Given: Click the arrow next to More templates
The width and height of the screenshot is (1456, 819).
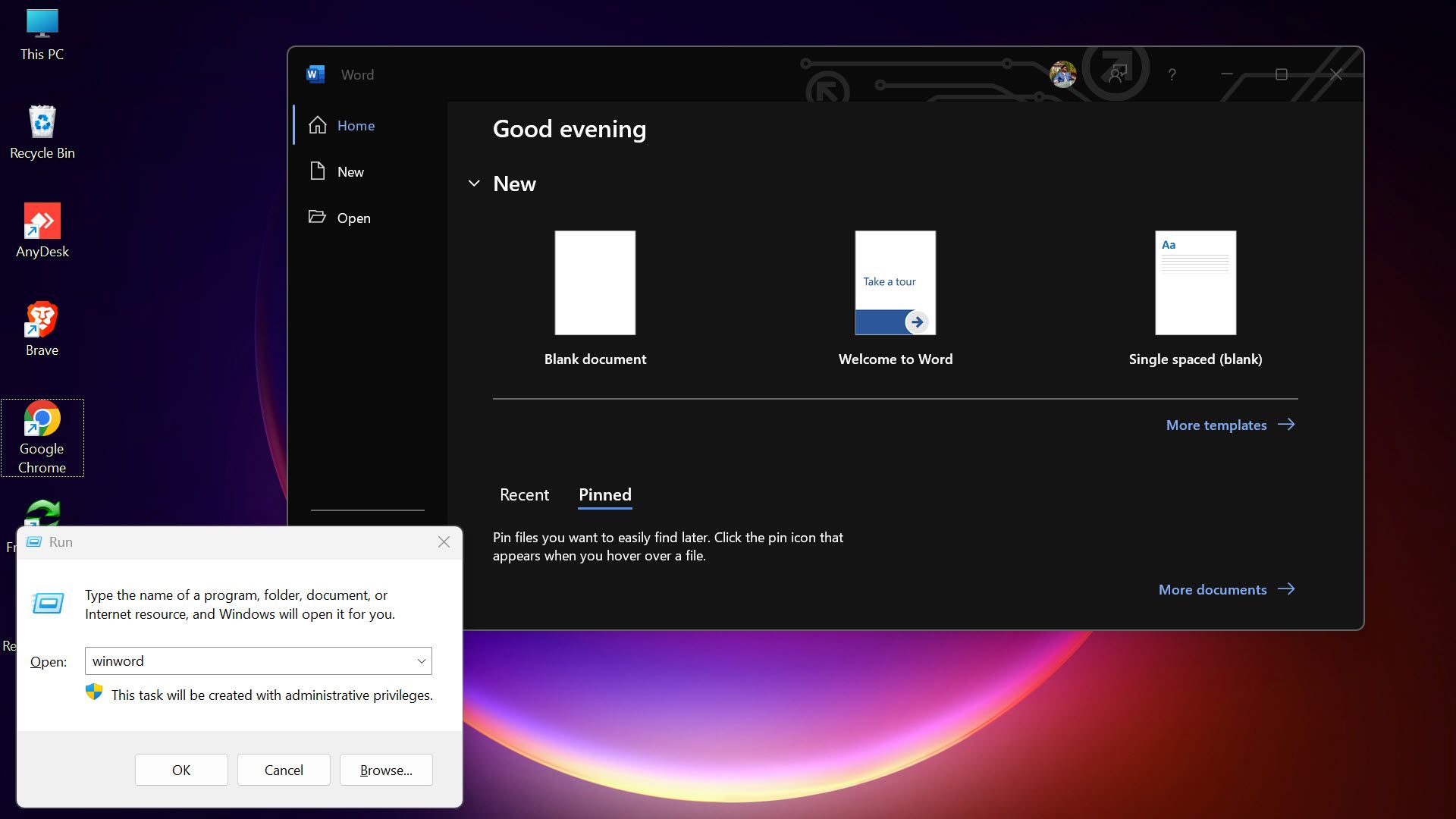Looking at the screenshot, I should click(1286, 425).
